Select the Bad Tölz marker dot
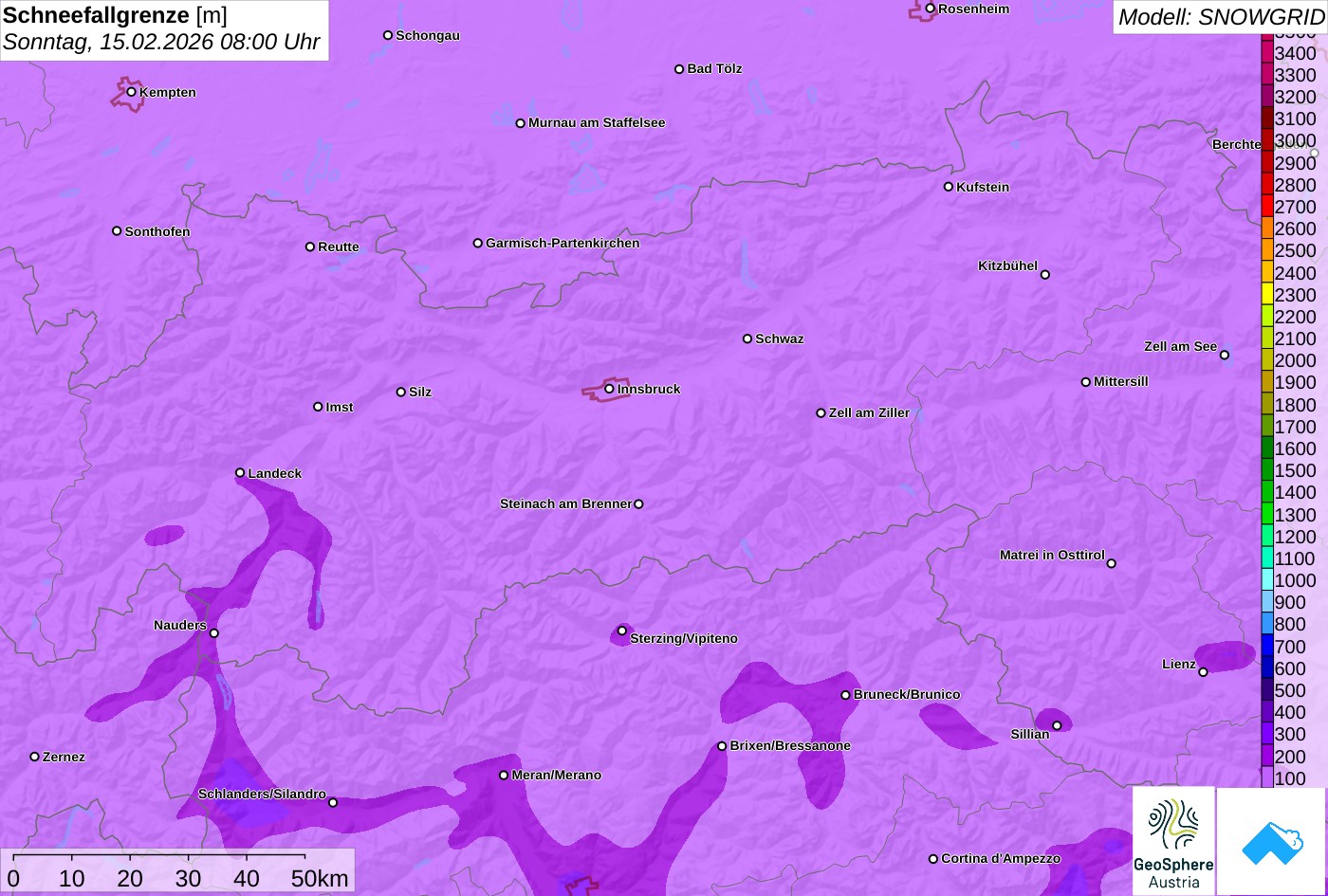Image resolution: width=1328 pixels, height=896 pixels. 679,69
